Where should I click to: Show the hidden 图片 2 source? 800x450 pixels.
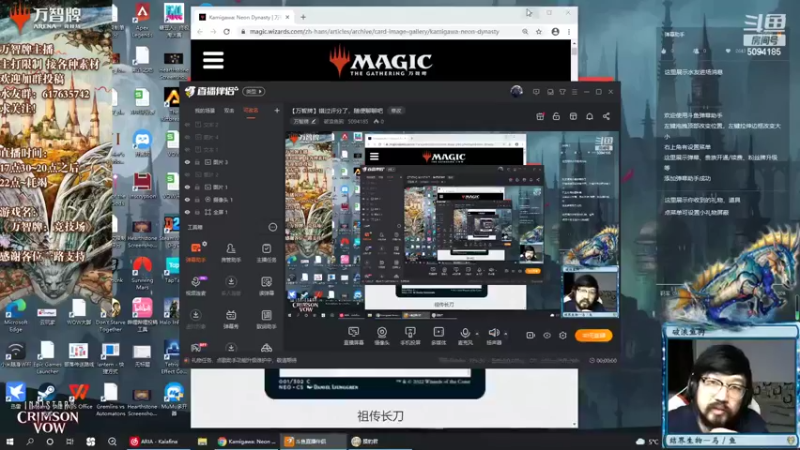click(x=187, y=174)
